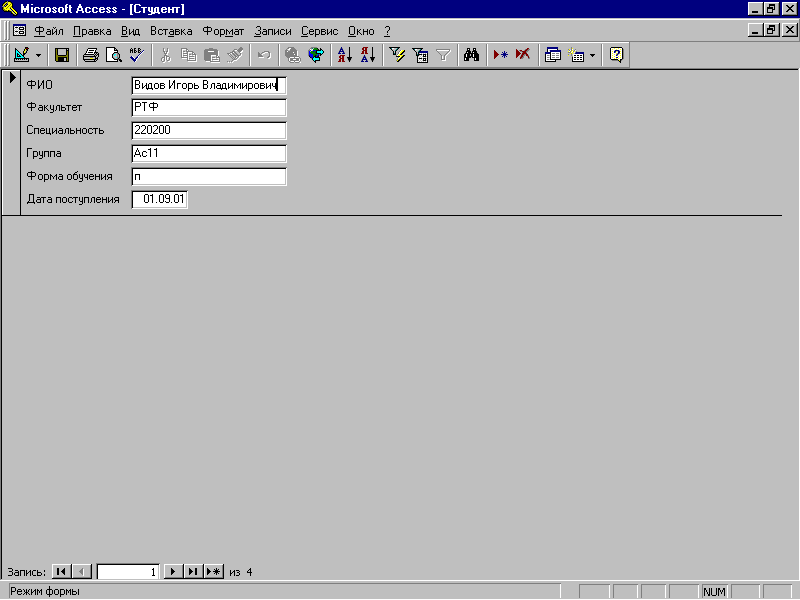Click the Дата поступления label
Image resolution: width=800 pixels, height=600 pixels.
pyautogui.click(x=73, y=199)
